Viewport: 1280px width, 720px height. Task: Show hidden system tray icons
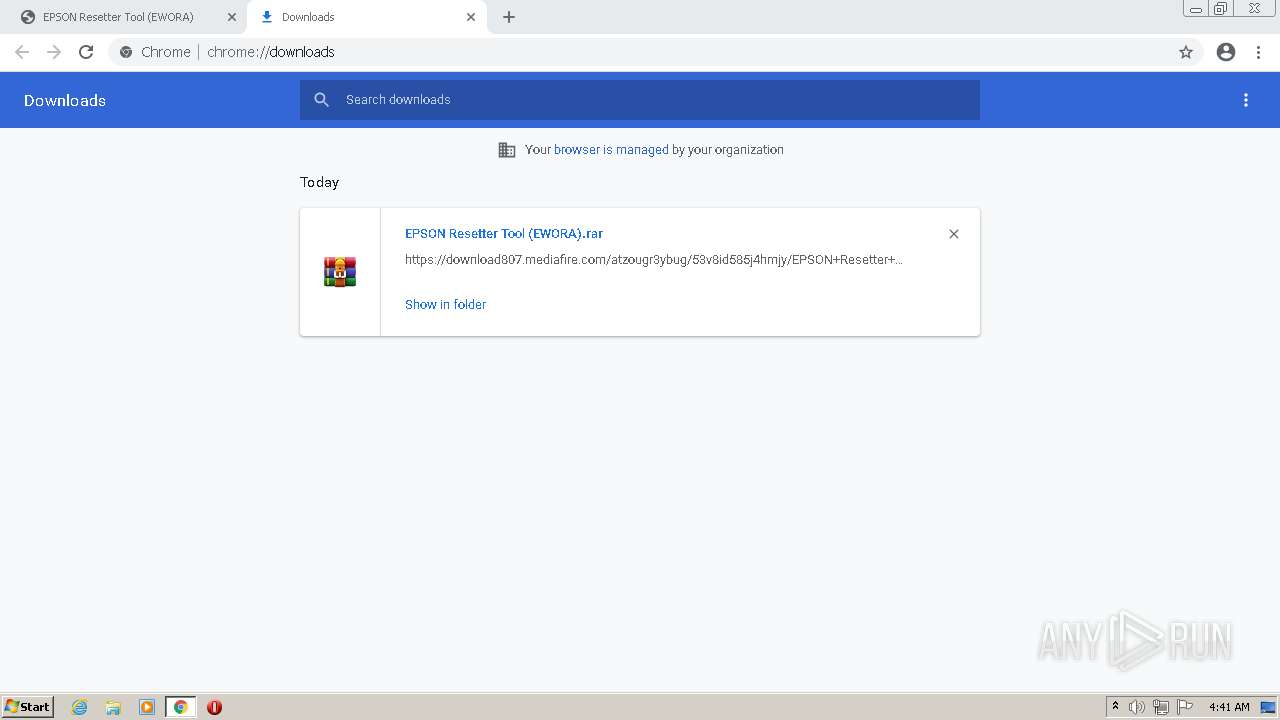click(1115, 707)
